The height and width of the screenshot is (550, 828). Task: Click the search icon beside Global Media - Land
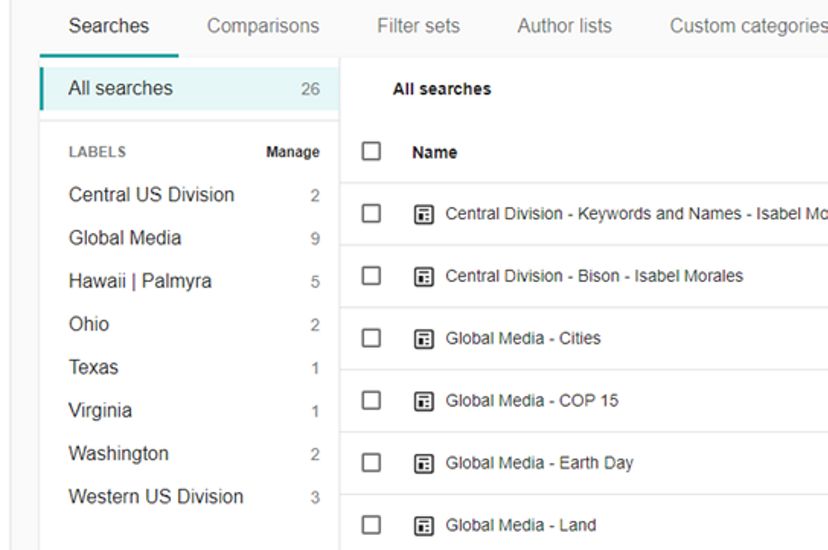[x=424, y=525]
